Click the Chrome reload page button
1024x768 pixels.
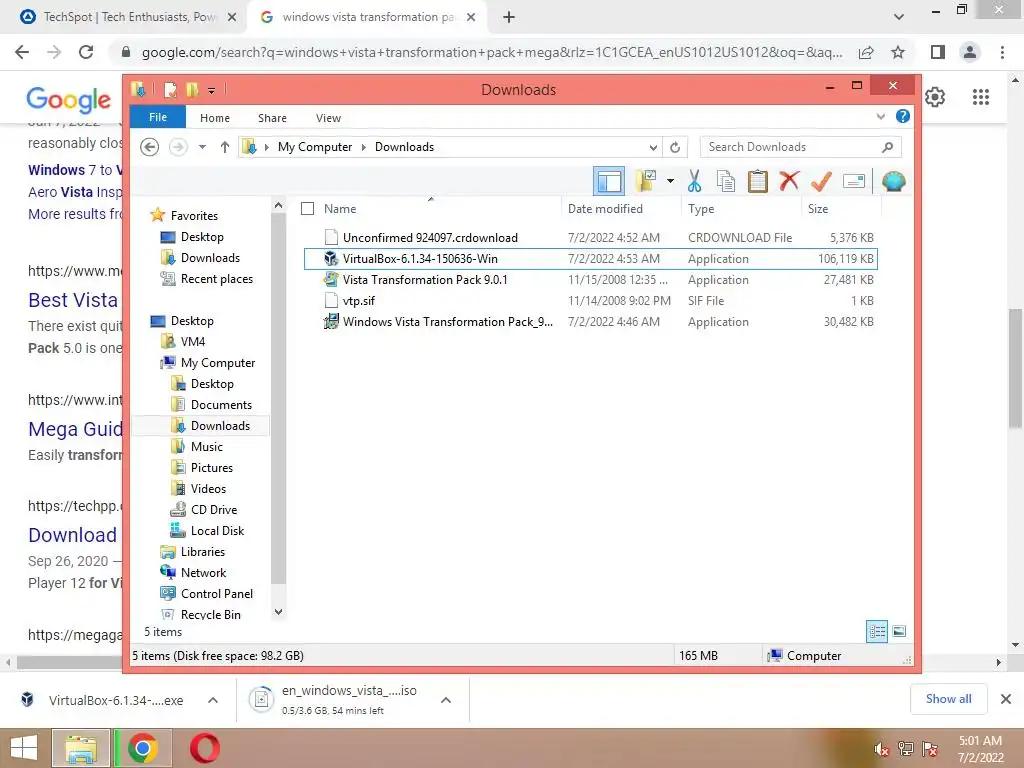click(86, 52)
